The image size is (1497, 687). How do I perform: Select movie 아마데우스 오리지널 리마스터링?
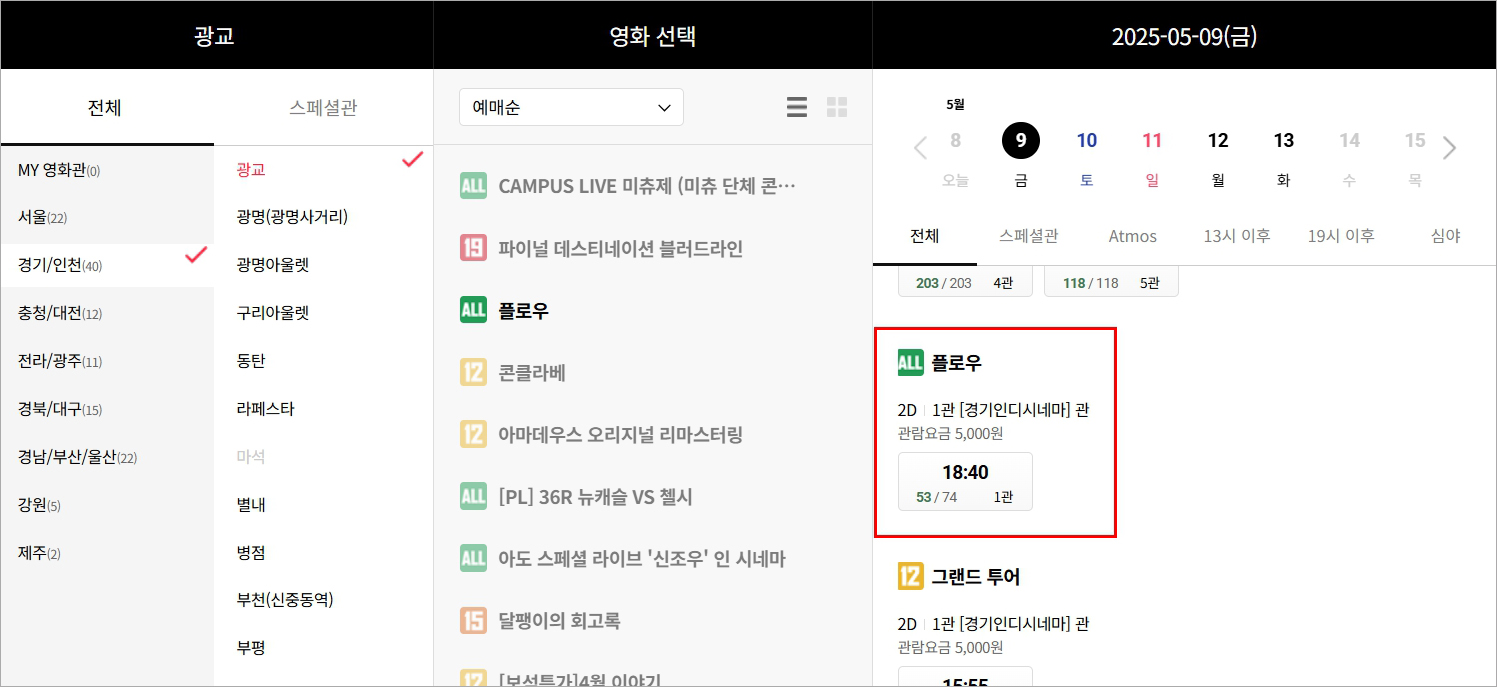(x=621, y=435)
